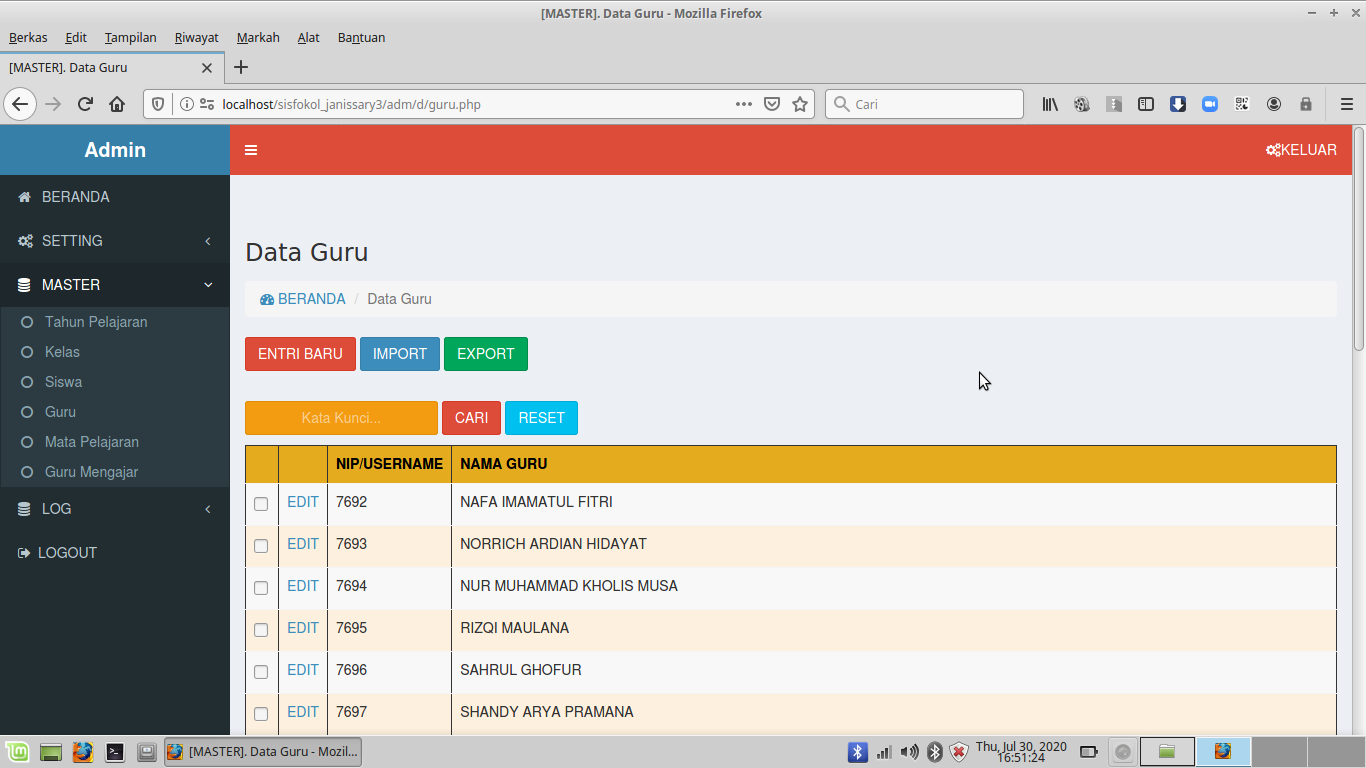Click the QR code extension icon
Screen dimensions: 1366x768
tap(1242, 104)
